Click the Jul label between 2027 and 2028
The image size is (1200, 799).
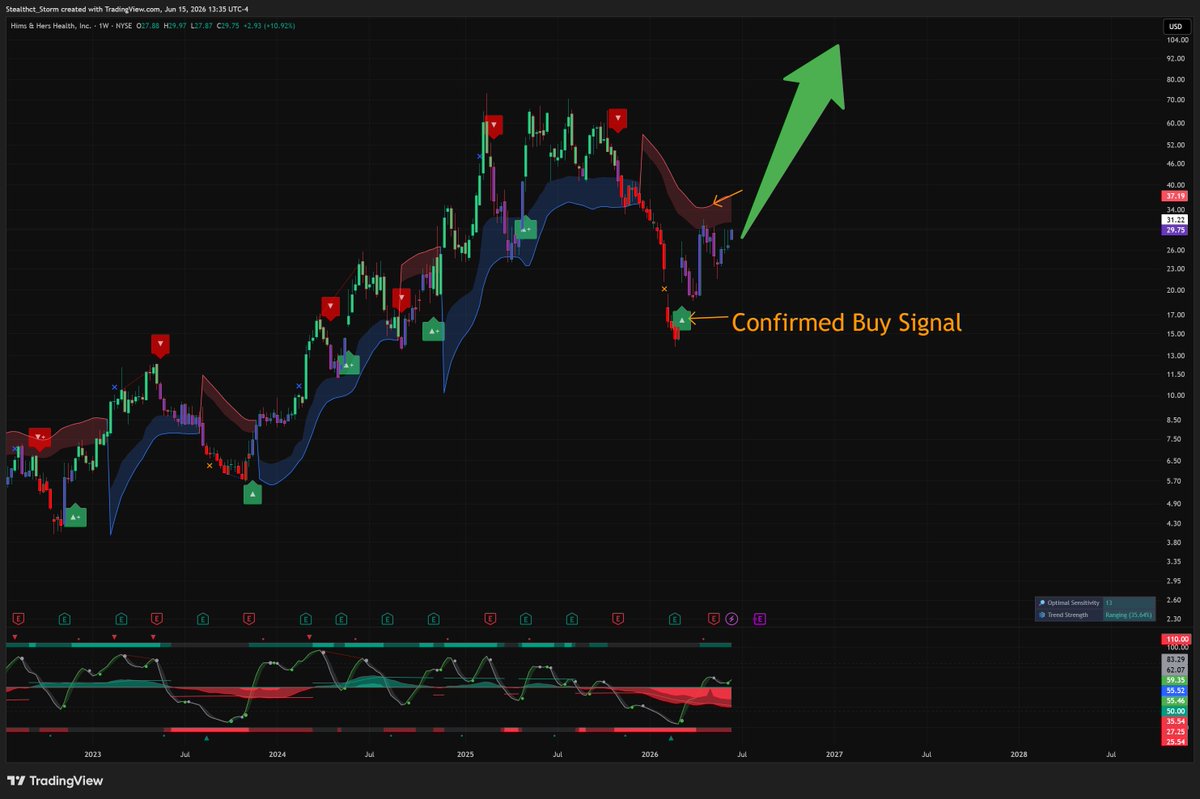pos(927,753)
